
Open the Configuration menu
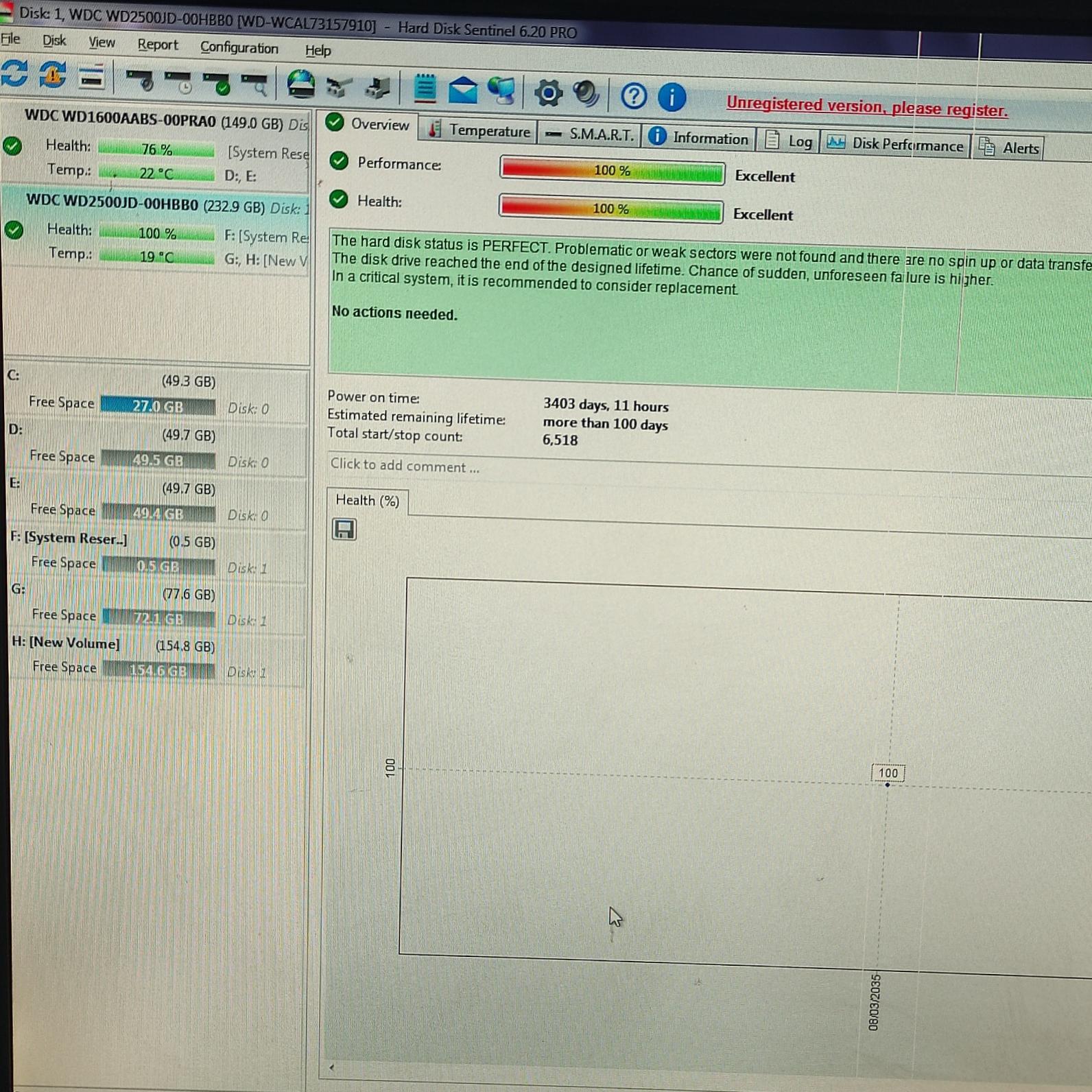pos(239,47)
